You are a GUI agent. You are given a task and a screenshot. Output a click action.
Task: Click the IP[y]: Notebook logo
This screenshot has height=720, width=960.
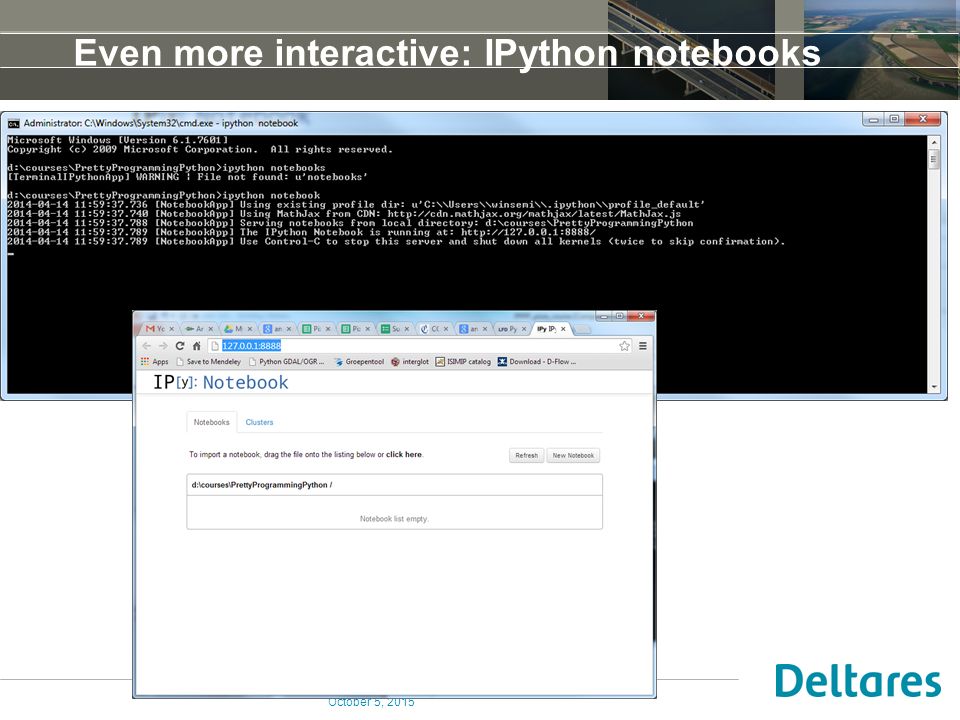pyautogui.click(x=220, y=383)
